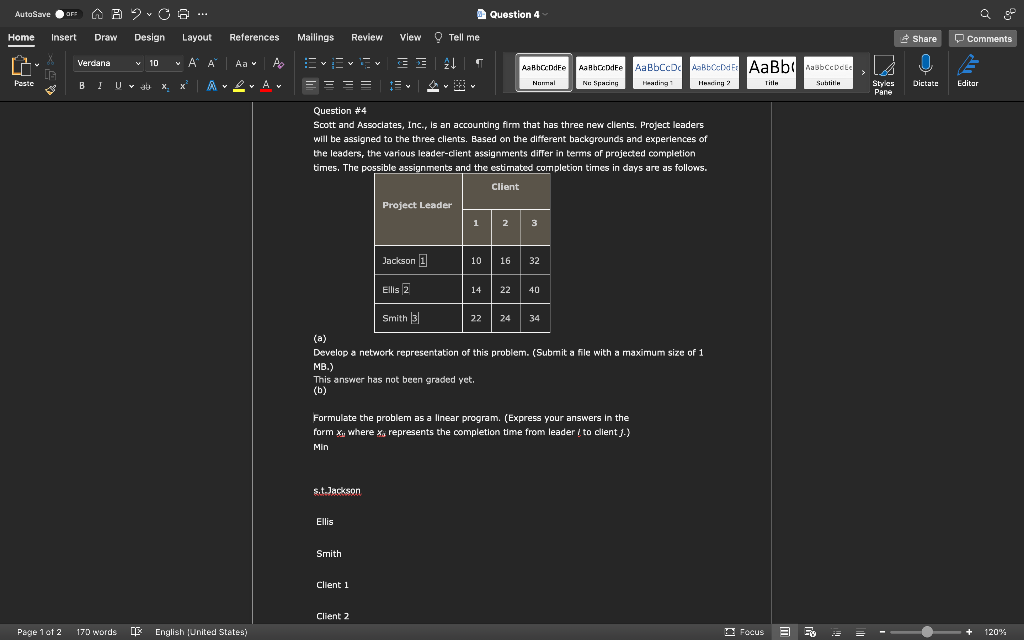Select the Heading 1 style

coord(656,72)
